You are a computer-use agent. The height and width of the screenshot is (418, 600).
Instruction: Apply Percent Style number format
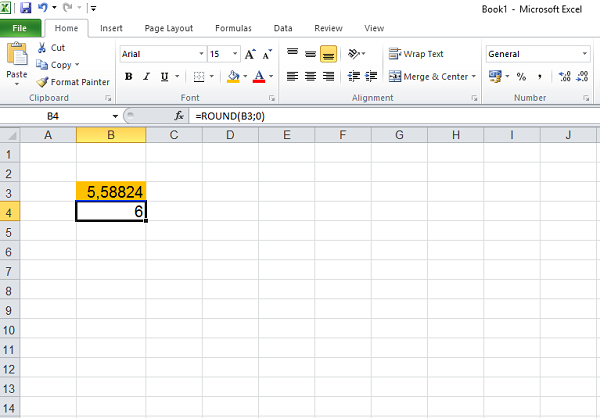521,76
